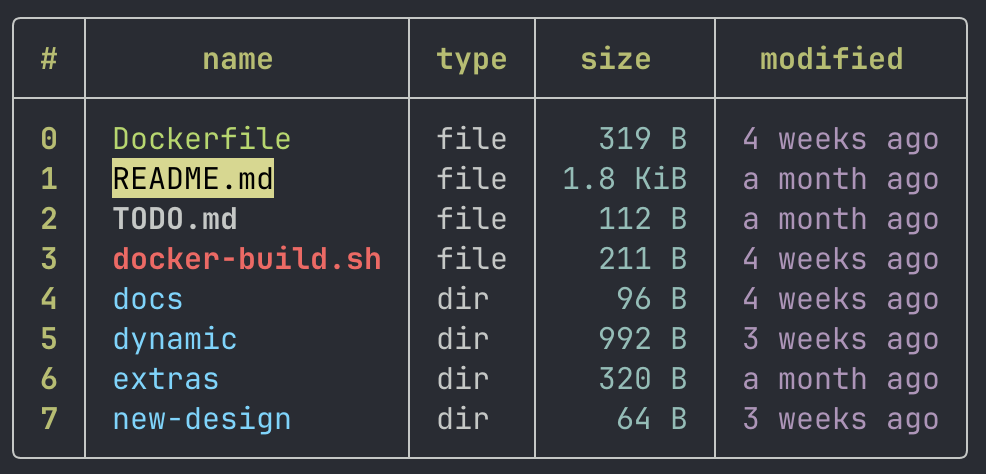The image size is (986, 474).
Task: Open the dynamic directory
Action: click(175, 339)
